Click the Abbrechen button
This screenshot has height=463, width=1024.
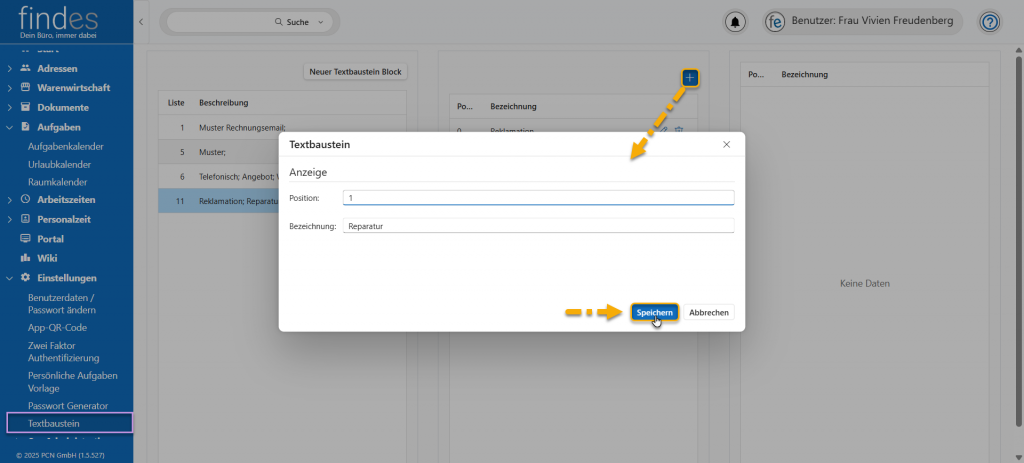[710, 312]
